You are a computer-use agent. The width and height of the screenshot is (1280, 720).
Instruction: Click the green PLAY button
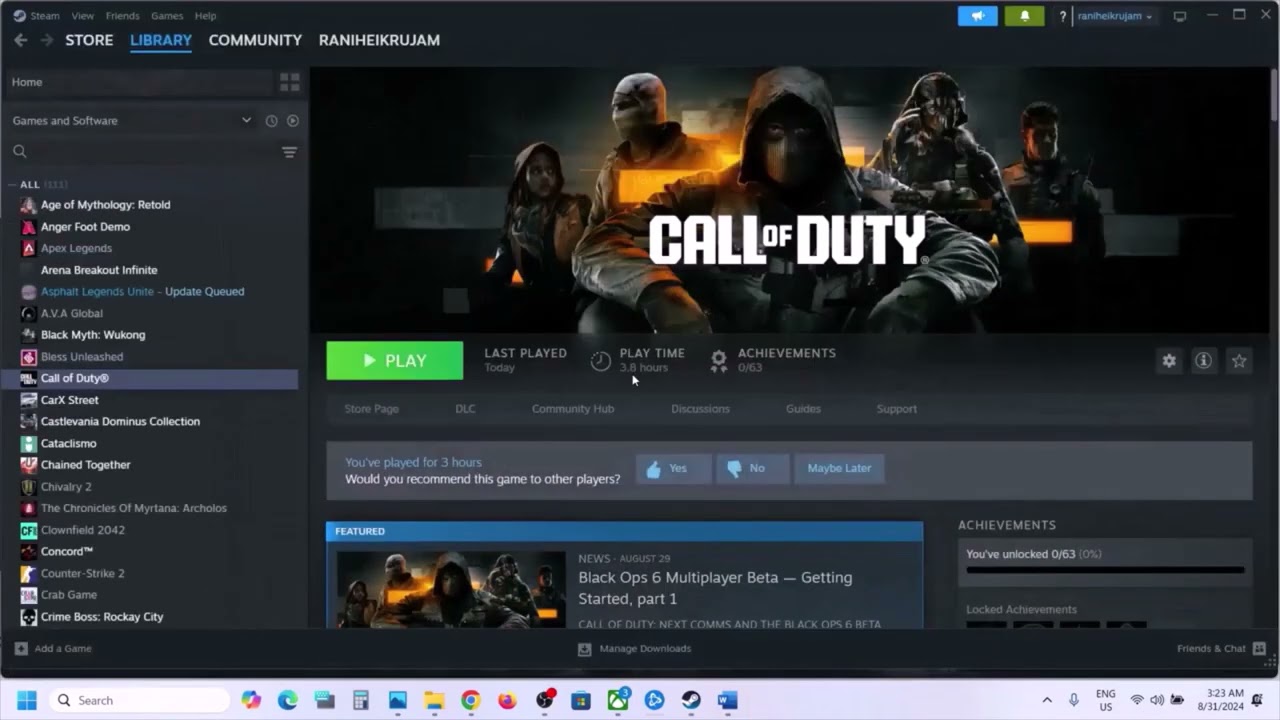coord(395,361)
